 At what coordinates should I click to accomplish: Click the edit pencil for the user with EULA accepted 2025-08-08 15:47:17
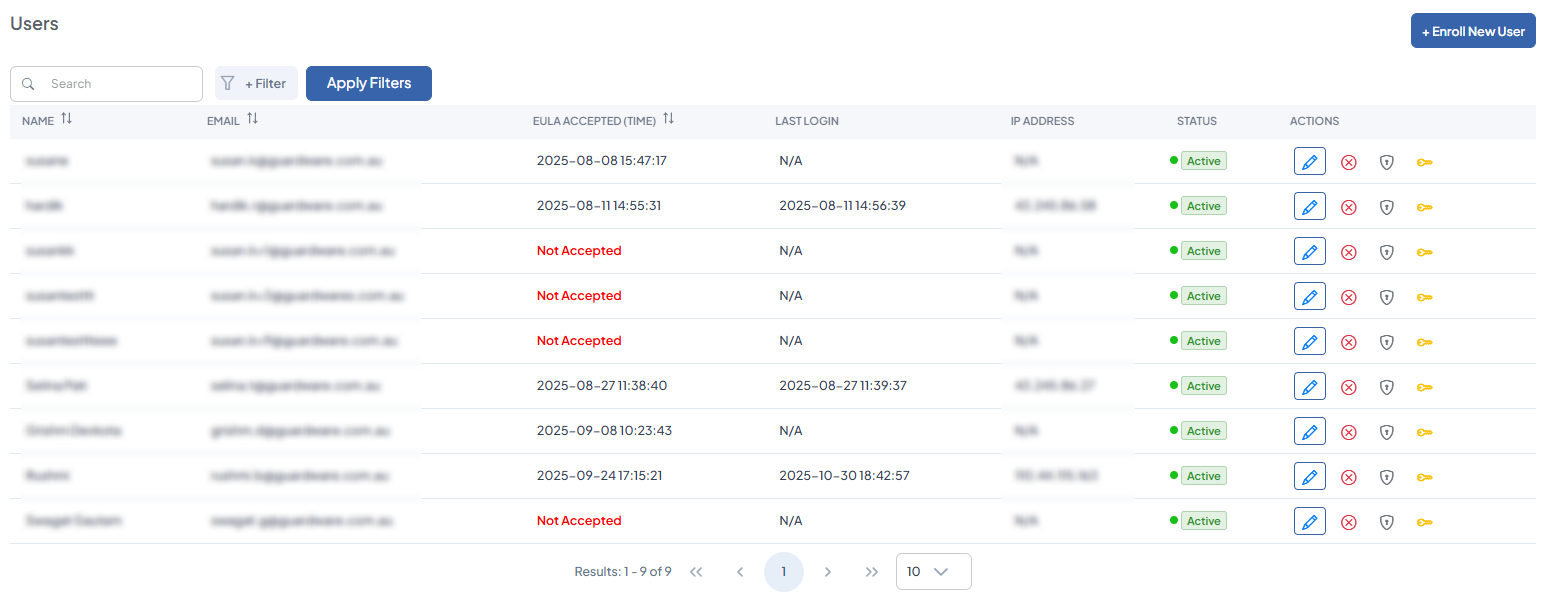tap(1309, 161)
